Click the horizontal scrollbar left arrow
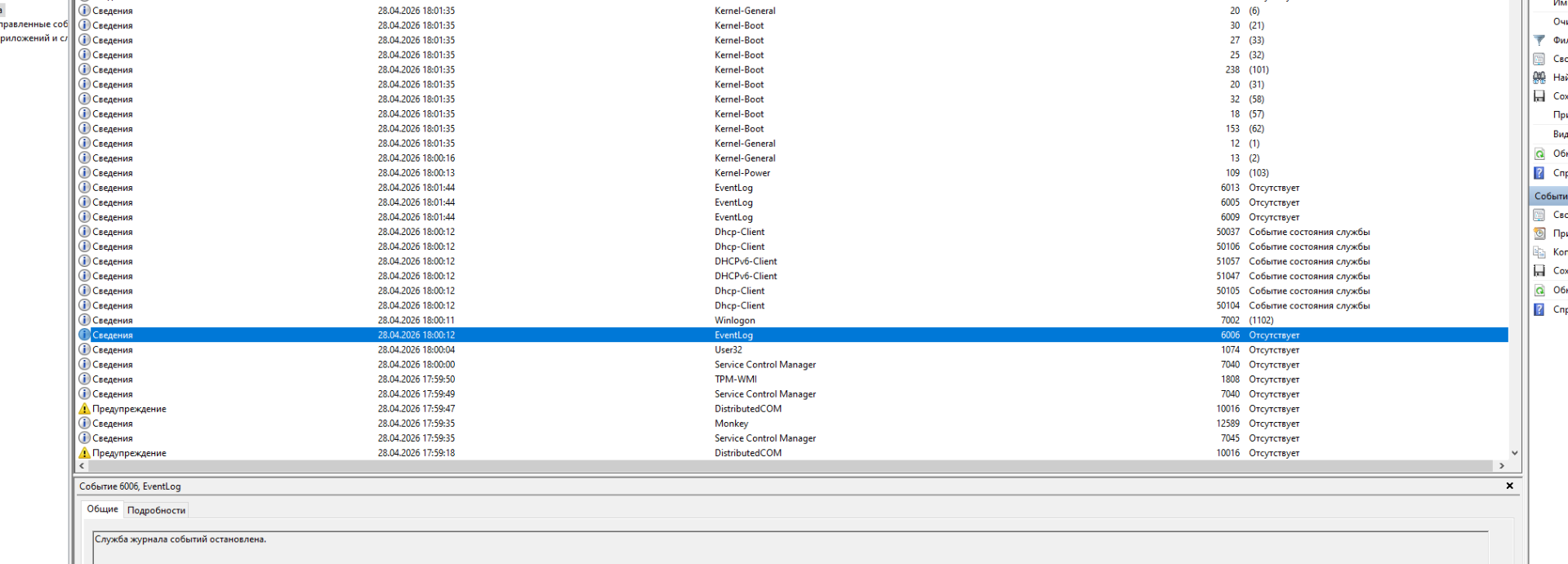This screenshot has height=564, width=1568. tap(82, 466)
